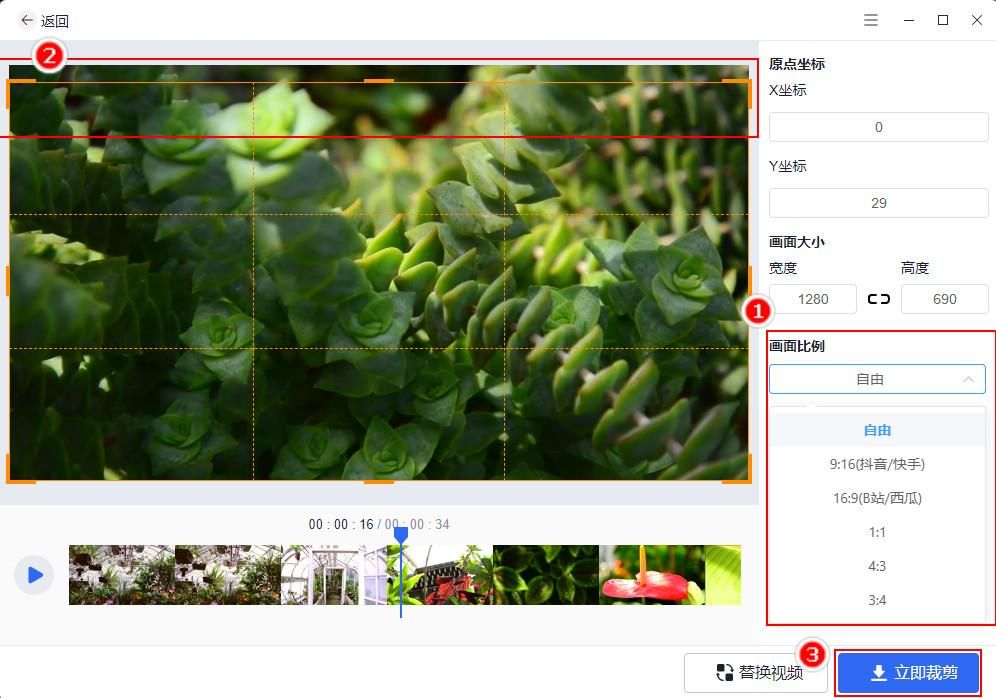The image size is (996, 698).
Task: Click the 替换视频 button to swap the video
Action: point(756,674)
